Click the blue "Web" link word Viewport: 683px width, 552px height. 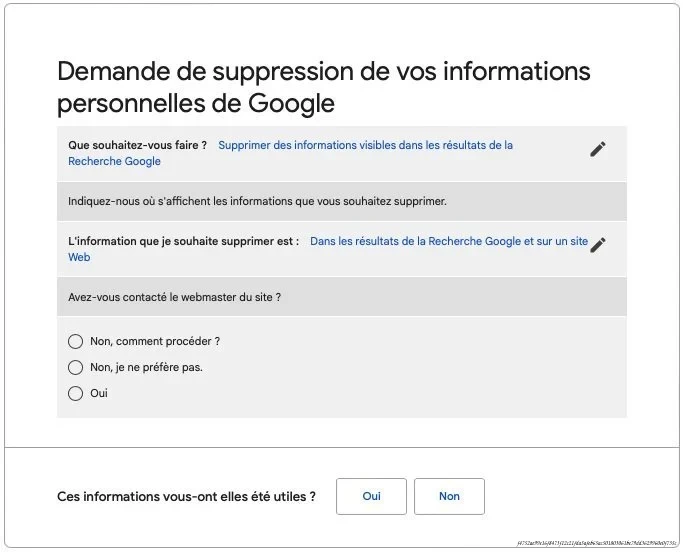point(79,257)
